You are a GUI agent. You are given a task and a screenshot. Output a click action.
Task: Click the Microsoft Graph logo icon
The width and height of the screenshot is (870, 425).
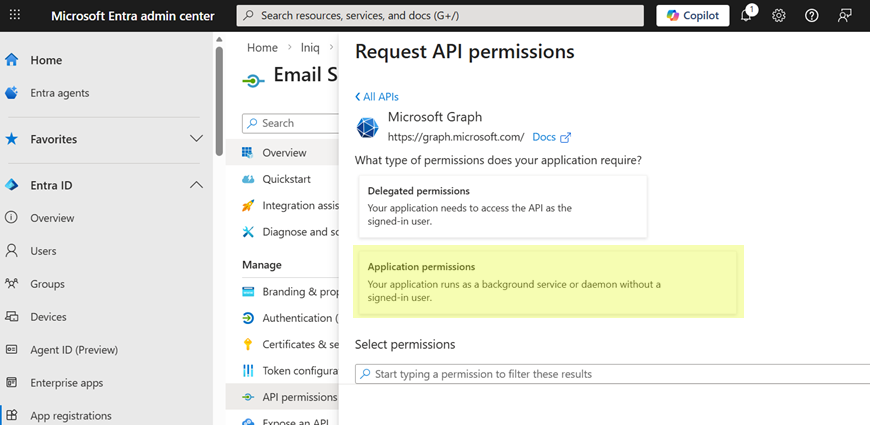[x=367, y=128]
